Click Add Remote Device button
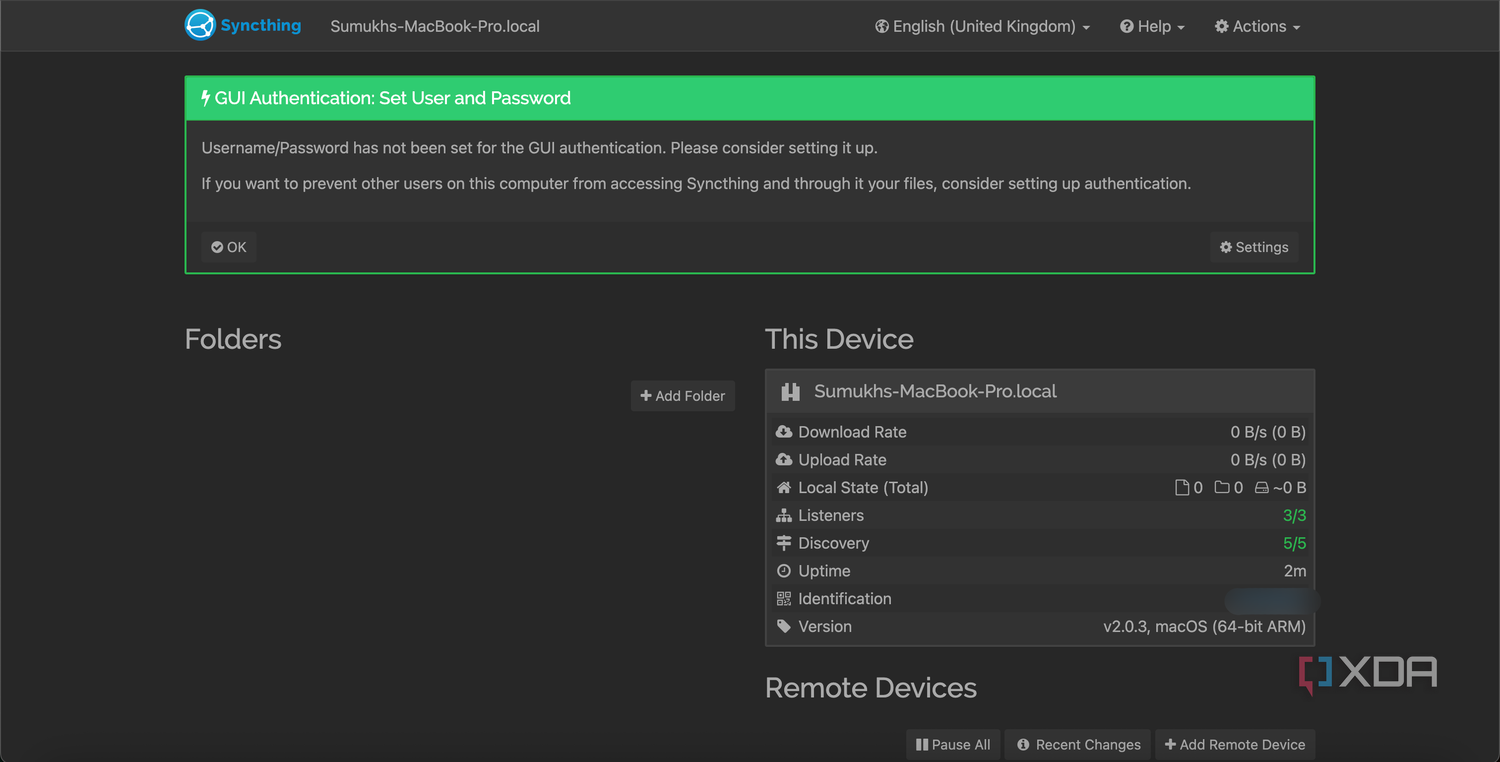1500x762 pixels. [1235, 744]
